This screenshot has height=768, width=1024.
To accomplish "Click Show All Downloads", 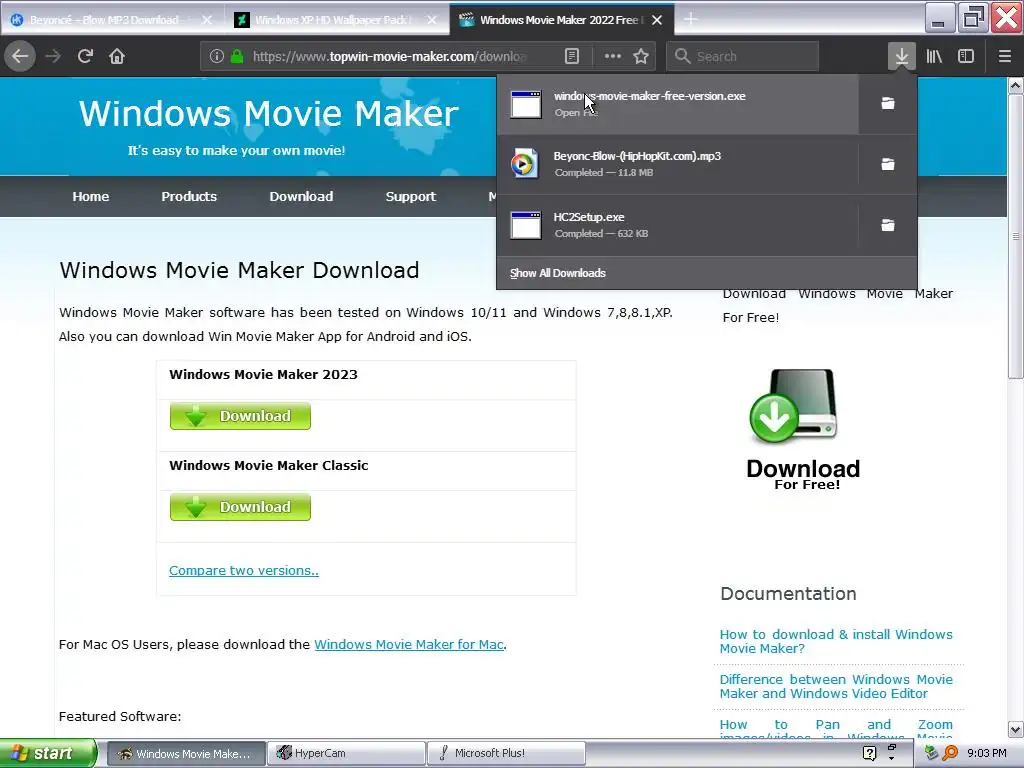I will pyautogui.click(x=558, y=273).
